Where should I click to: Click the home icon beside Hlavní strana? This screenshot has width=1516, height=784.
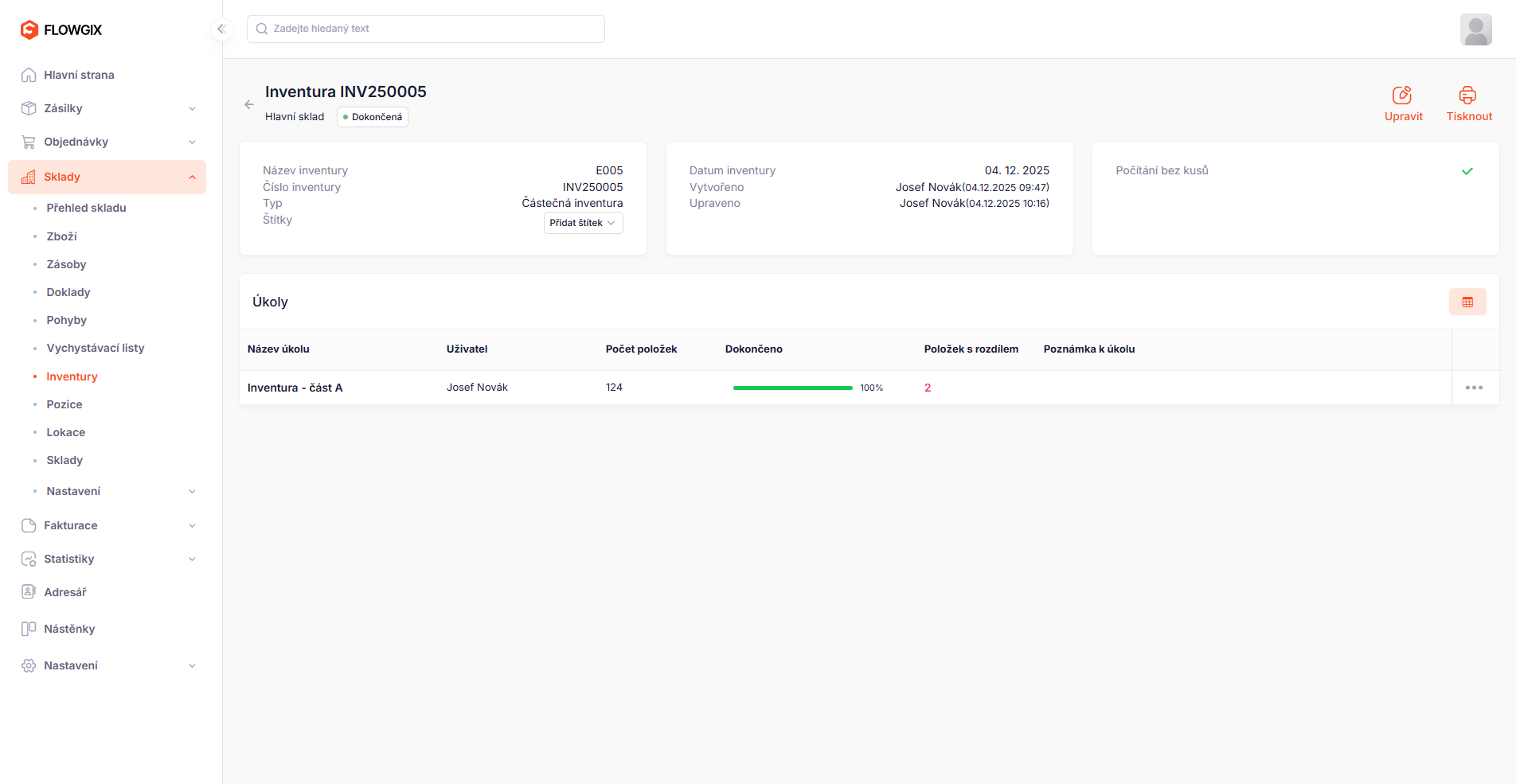[28, 74]
